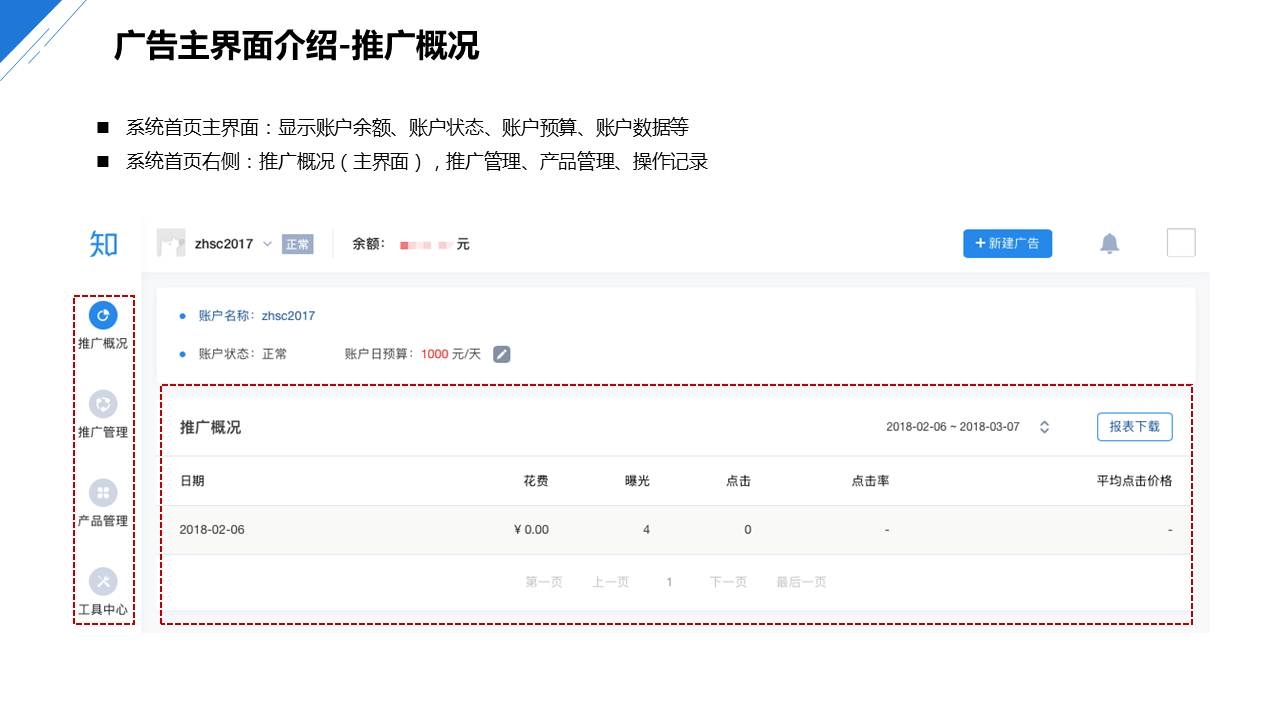Click the 2018-02-06 table row
Viewport: 1280px width, 720px height.
[676, 530]
